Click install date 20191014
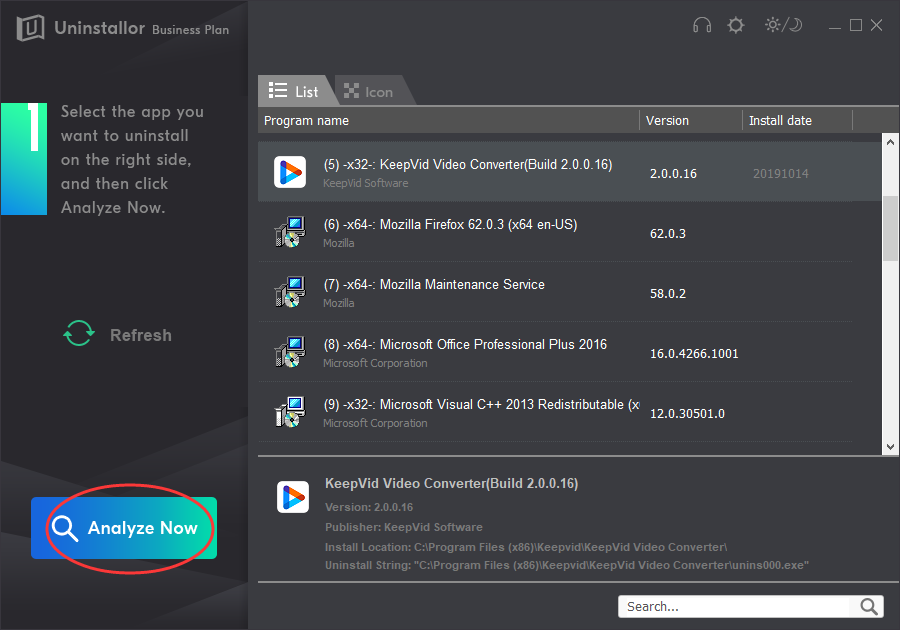Viewport: 900px width, 630px height. [x=781, y=174]
